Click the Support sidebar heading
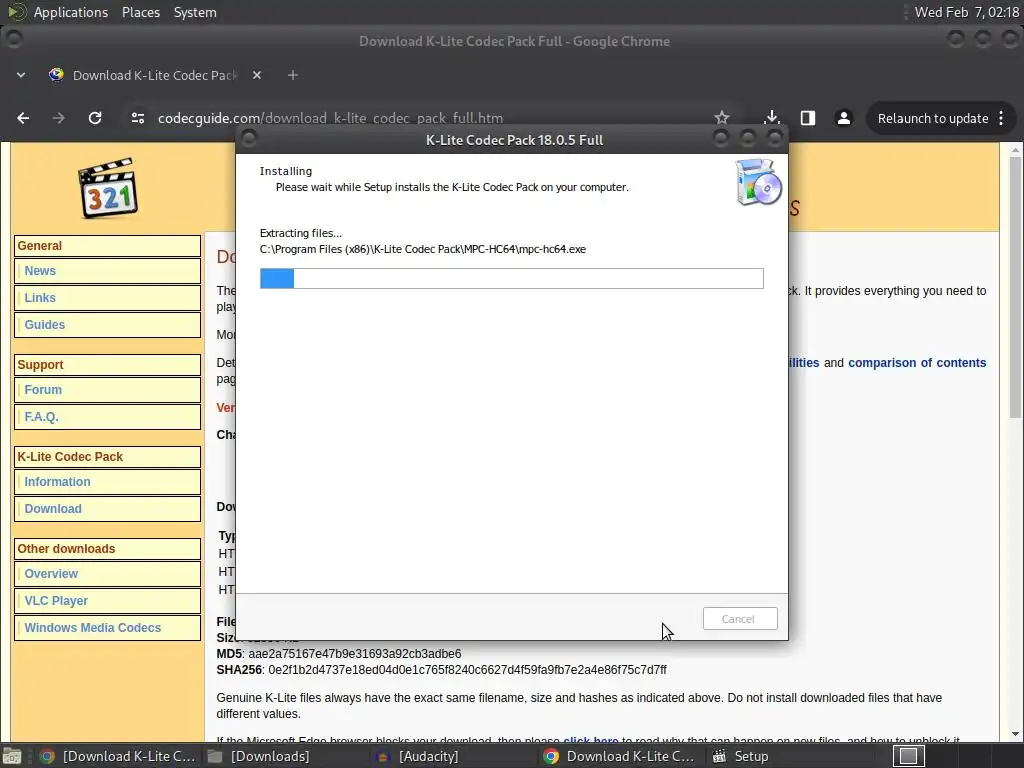This screenshot has height=768, width=1024. coord(40,364)
